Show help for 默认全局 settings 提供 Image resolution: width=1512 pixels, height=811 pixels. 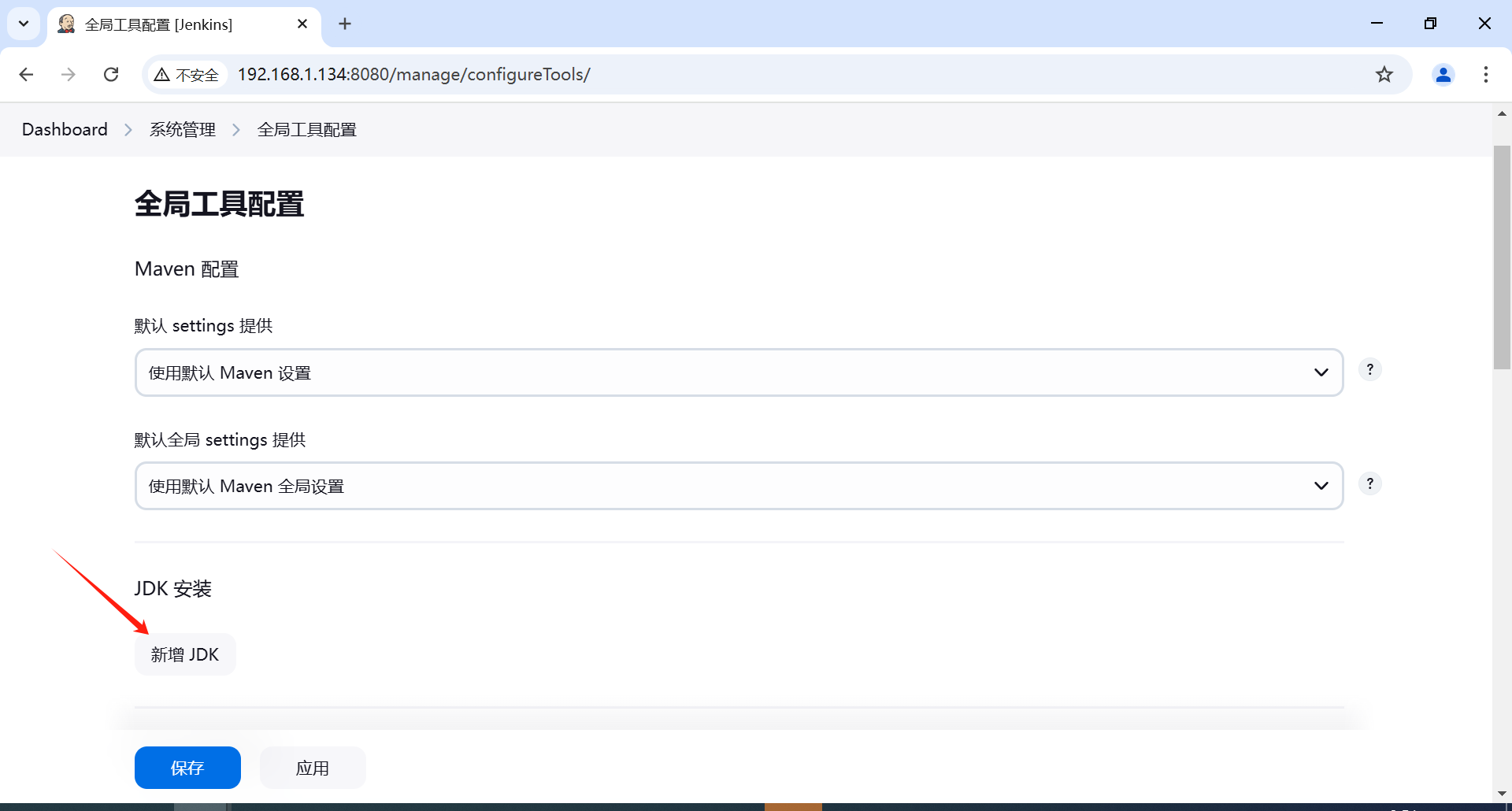pos(1370,483)
